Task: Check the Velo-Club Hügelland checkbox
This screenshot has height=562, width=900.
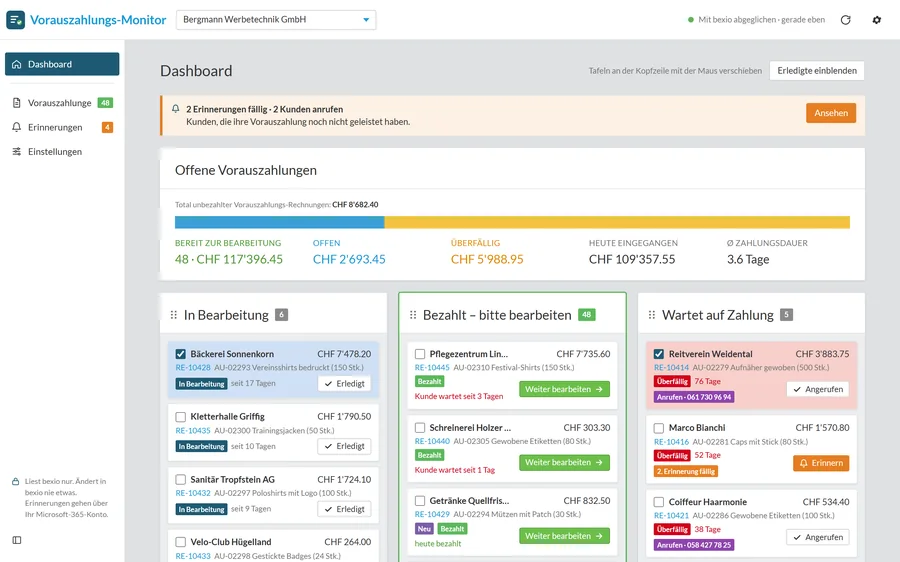Action: click(181, 542)
